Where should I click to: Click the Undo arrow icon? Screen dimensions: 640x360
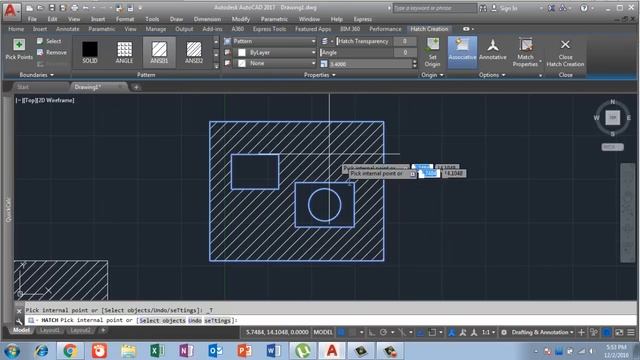tap(86, 8)
